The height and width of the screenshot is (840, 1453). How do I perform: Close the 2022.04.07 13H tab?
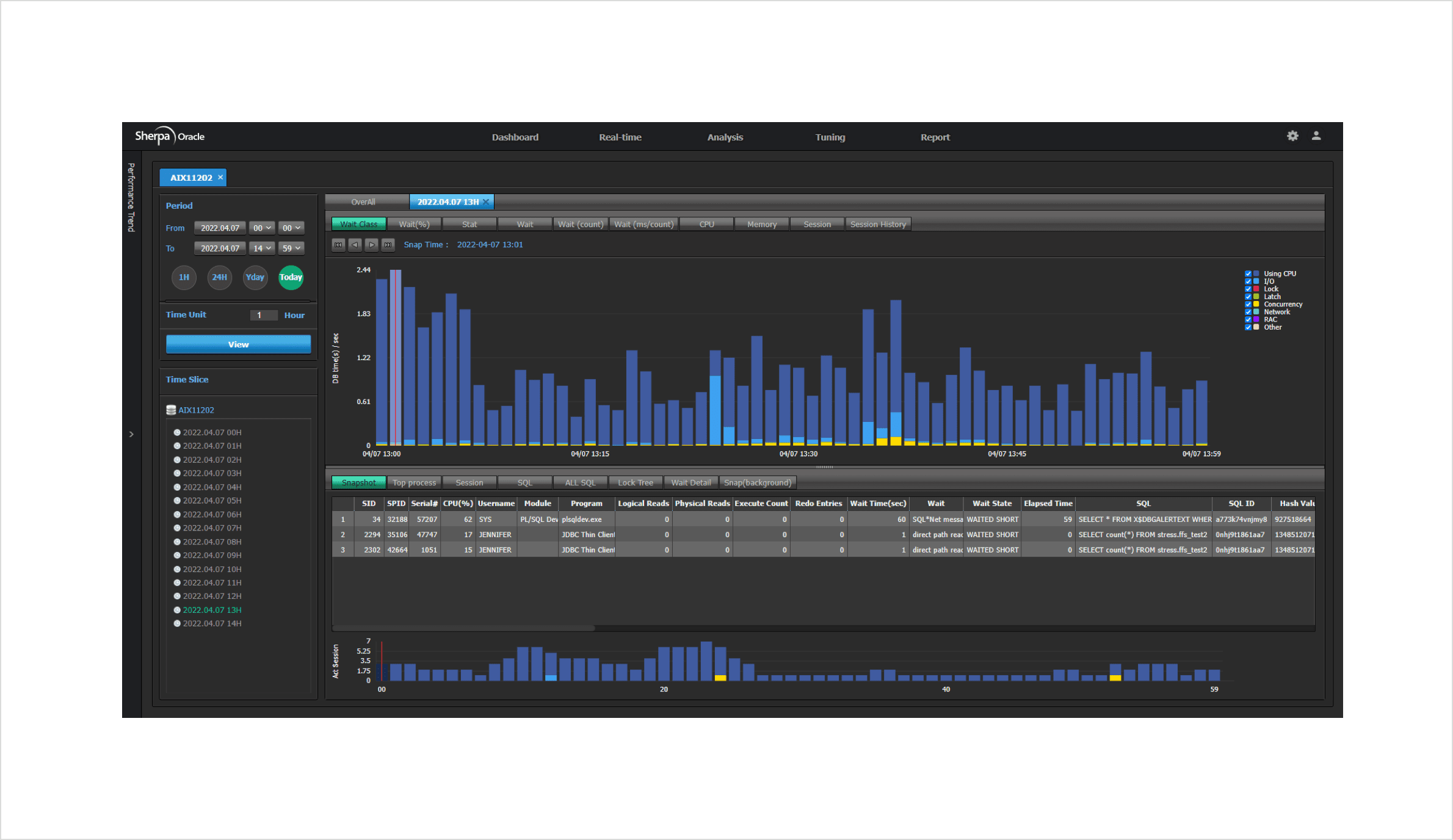486,202
